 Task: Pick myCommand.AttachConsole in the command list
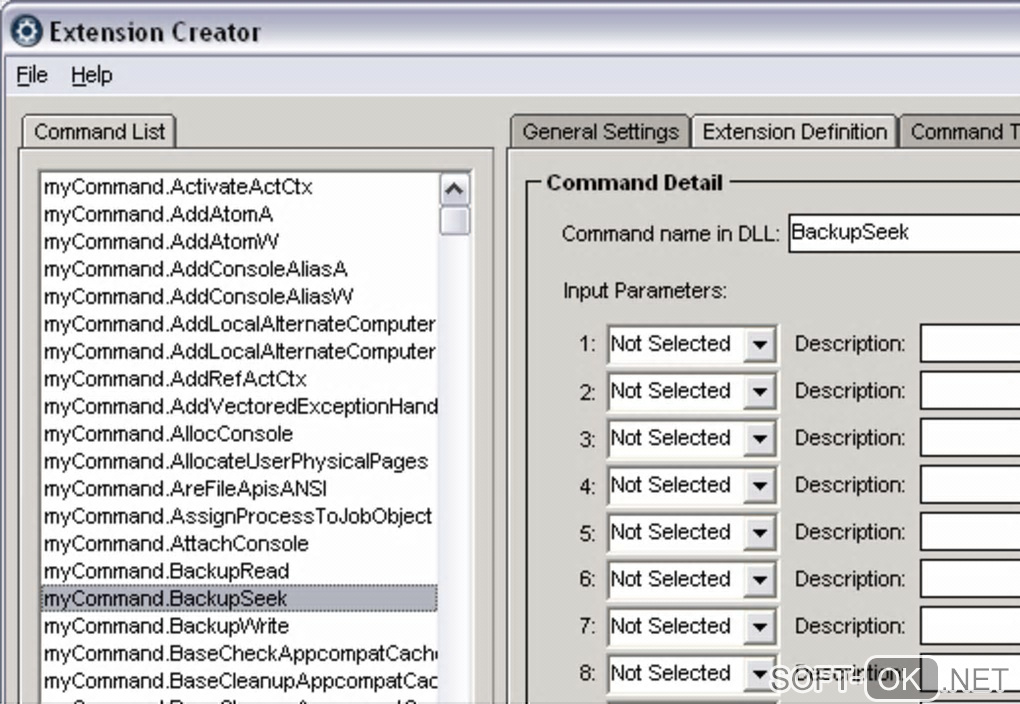(176, 544)
